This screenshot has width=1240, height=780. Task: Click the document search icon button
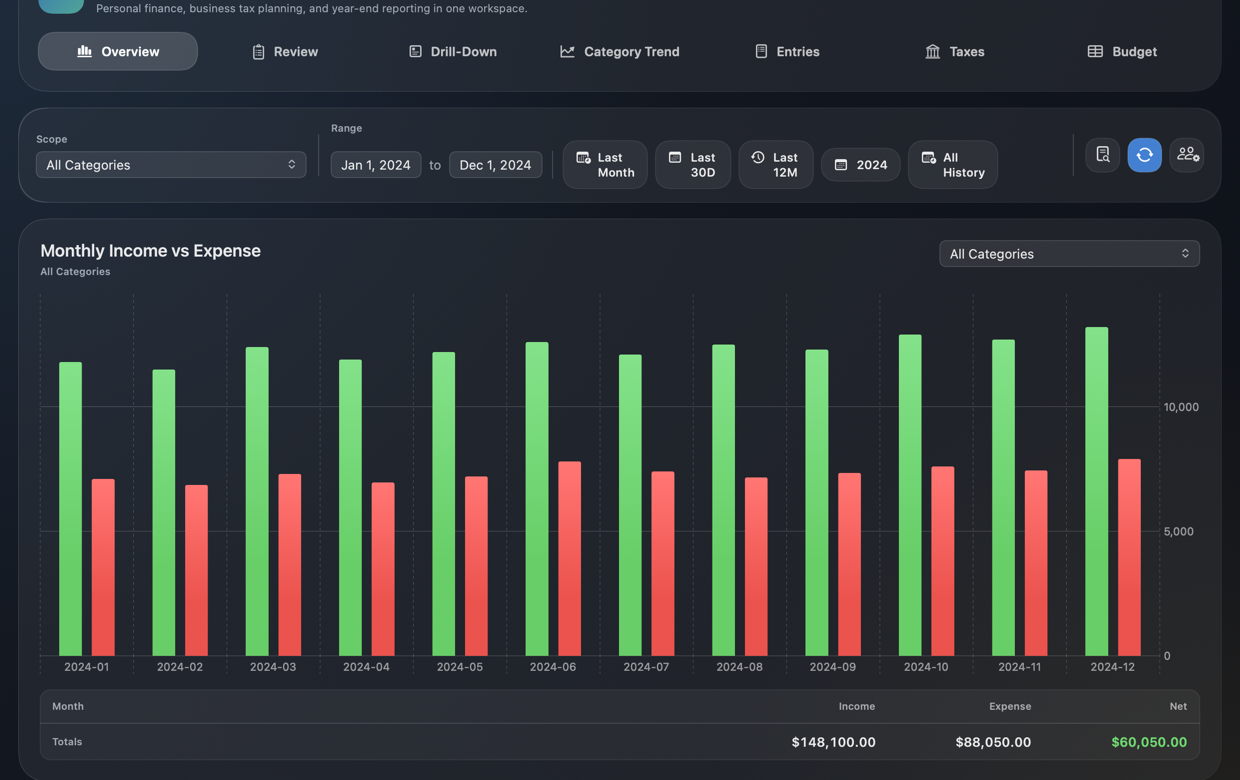[1103, 154]
